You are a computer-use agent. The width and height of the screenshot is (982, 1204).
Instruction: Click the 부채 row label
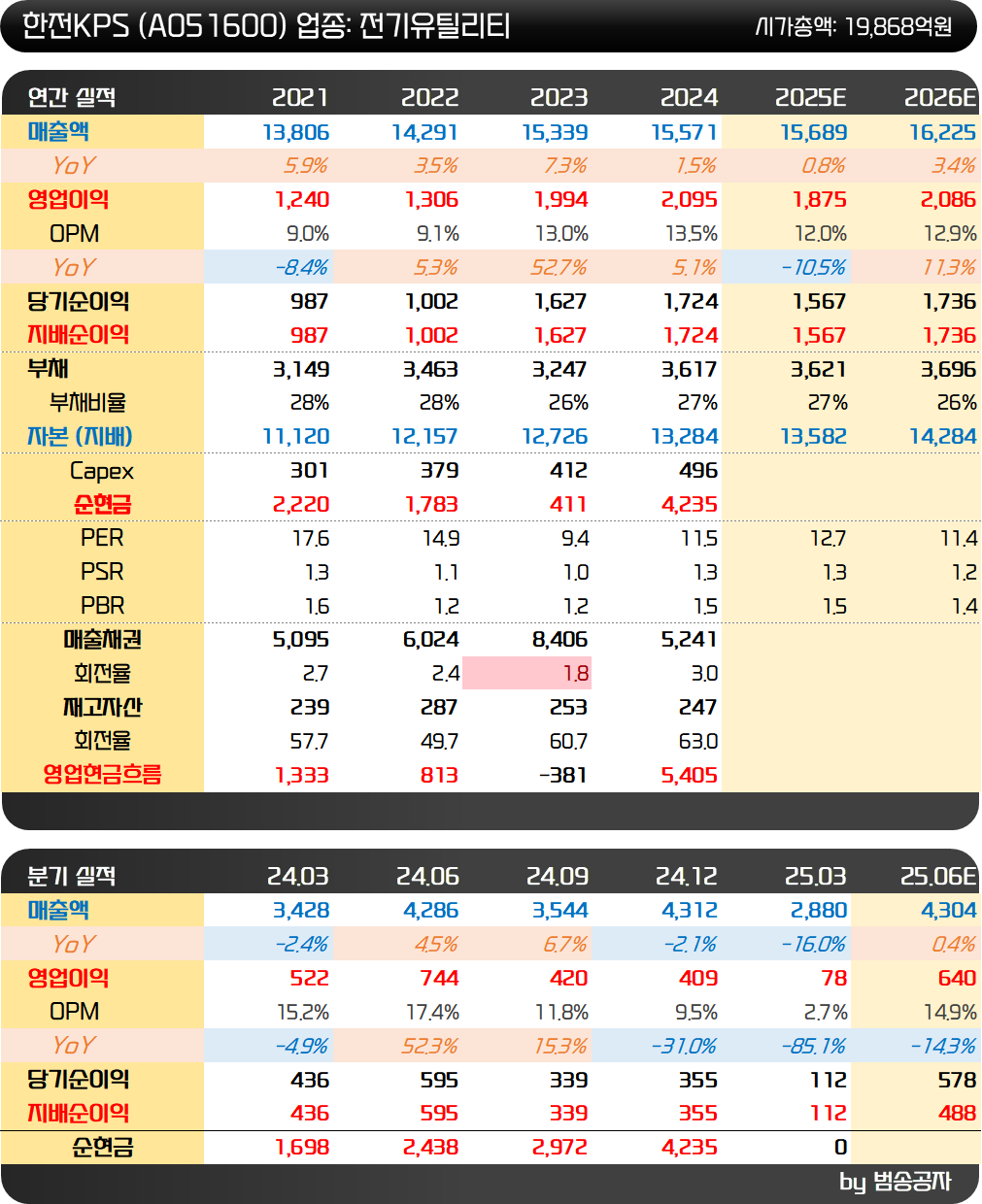tap(48, 369)
